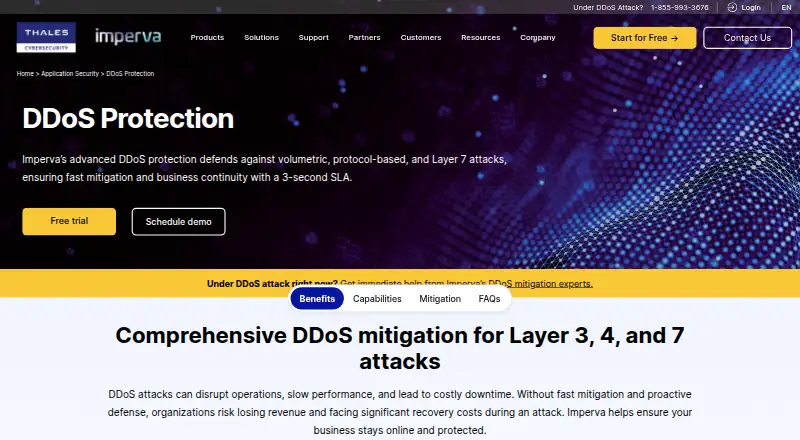Click the Schedule demo button
Screen dimensions: 800x440
[x=178, y=222]
